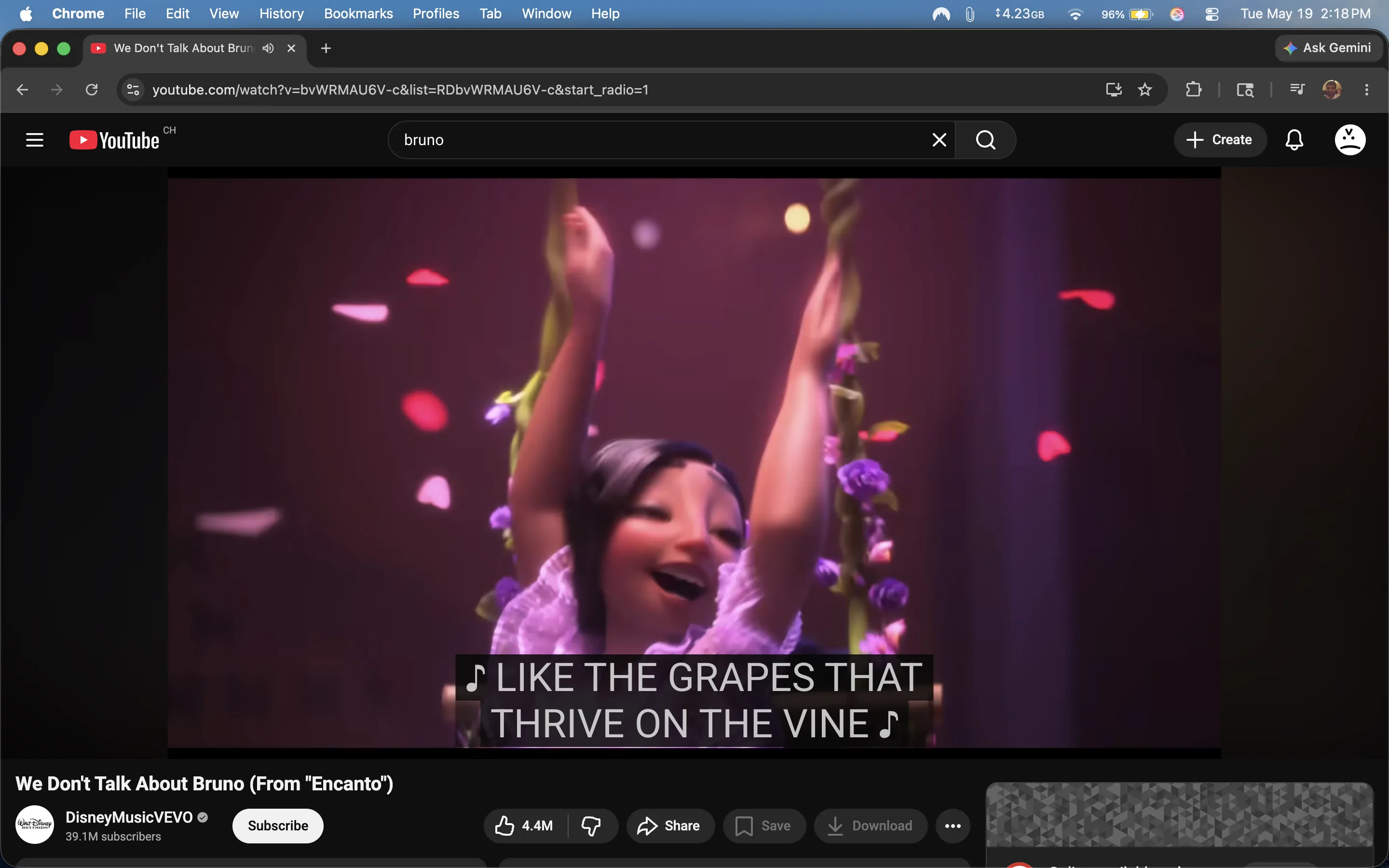Viewport: 1389px width, 868px height.
Task: Open the Window menu
Action: point(546,14)
